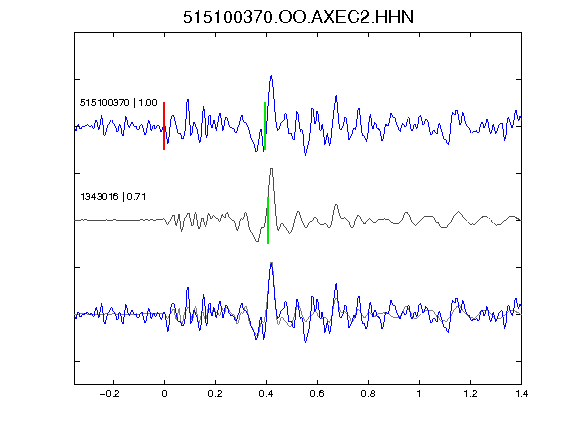
Task: Click the green marker on the middle black trace
Action: (268, 220)
